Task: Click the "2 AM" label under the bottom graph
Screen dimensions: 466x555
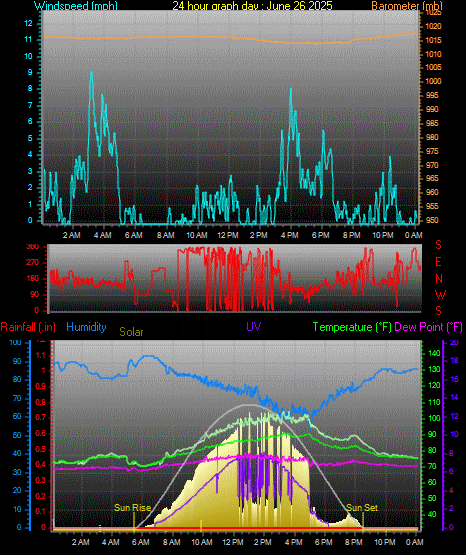Action: [x=81, y=542]
